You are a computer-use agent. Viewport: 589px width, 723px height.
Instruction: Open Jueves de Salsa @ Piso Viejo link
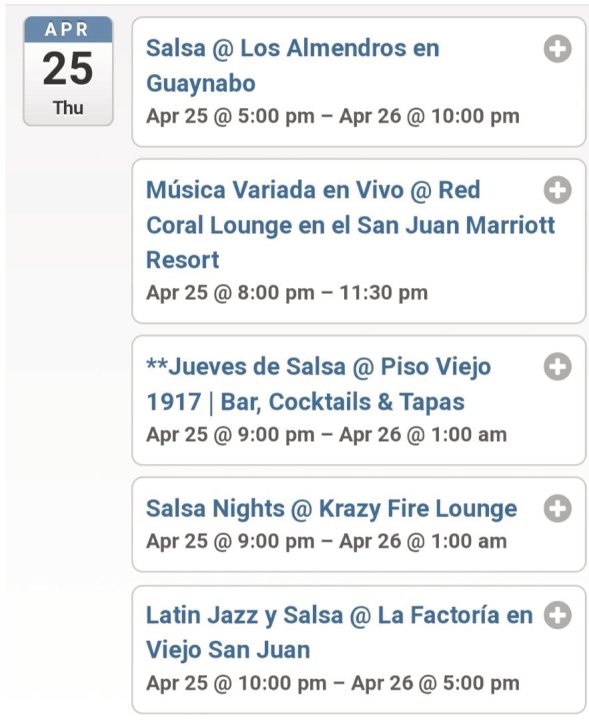tap(318, 385)
